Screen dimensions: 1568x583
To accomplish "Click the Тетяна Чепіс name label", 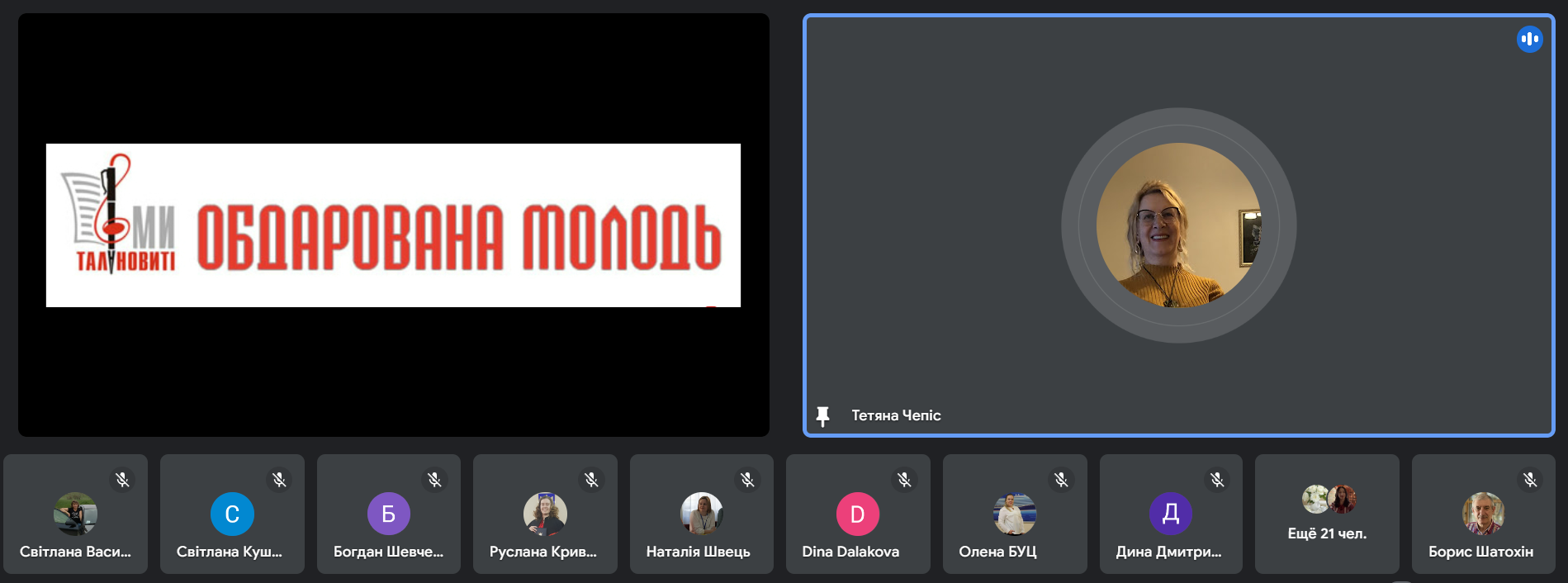I will [x=896, y=416].
